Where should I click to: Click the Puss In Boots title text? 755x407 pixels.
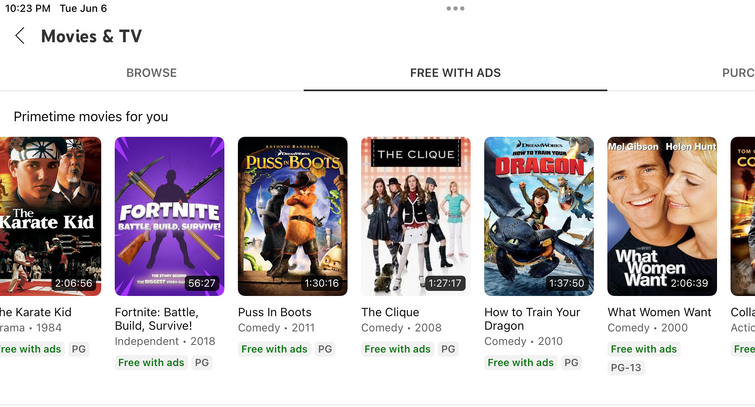click(x=275, y=312)
